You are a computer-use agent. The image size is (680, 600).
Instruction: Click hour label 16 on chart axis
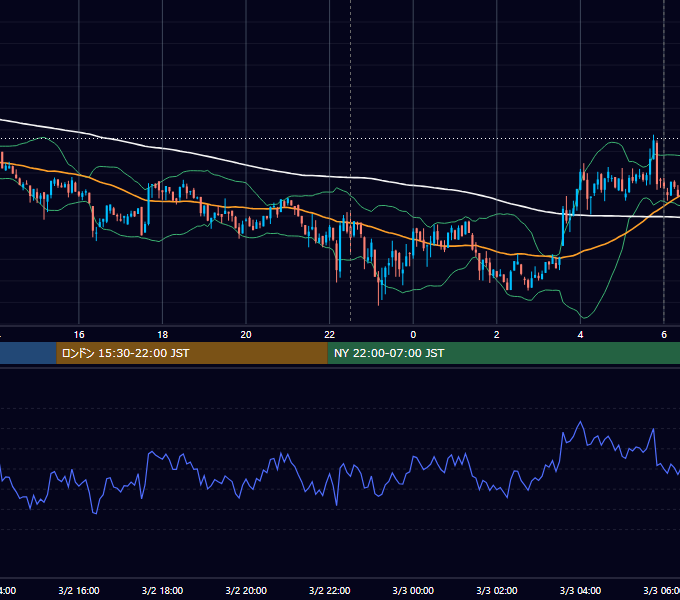[x=79, y=335]
